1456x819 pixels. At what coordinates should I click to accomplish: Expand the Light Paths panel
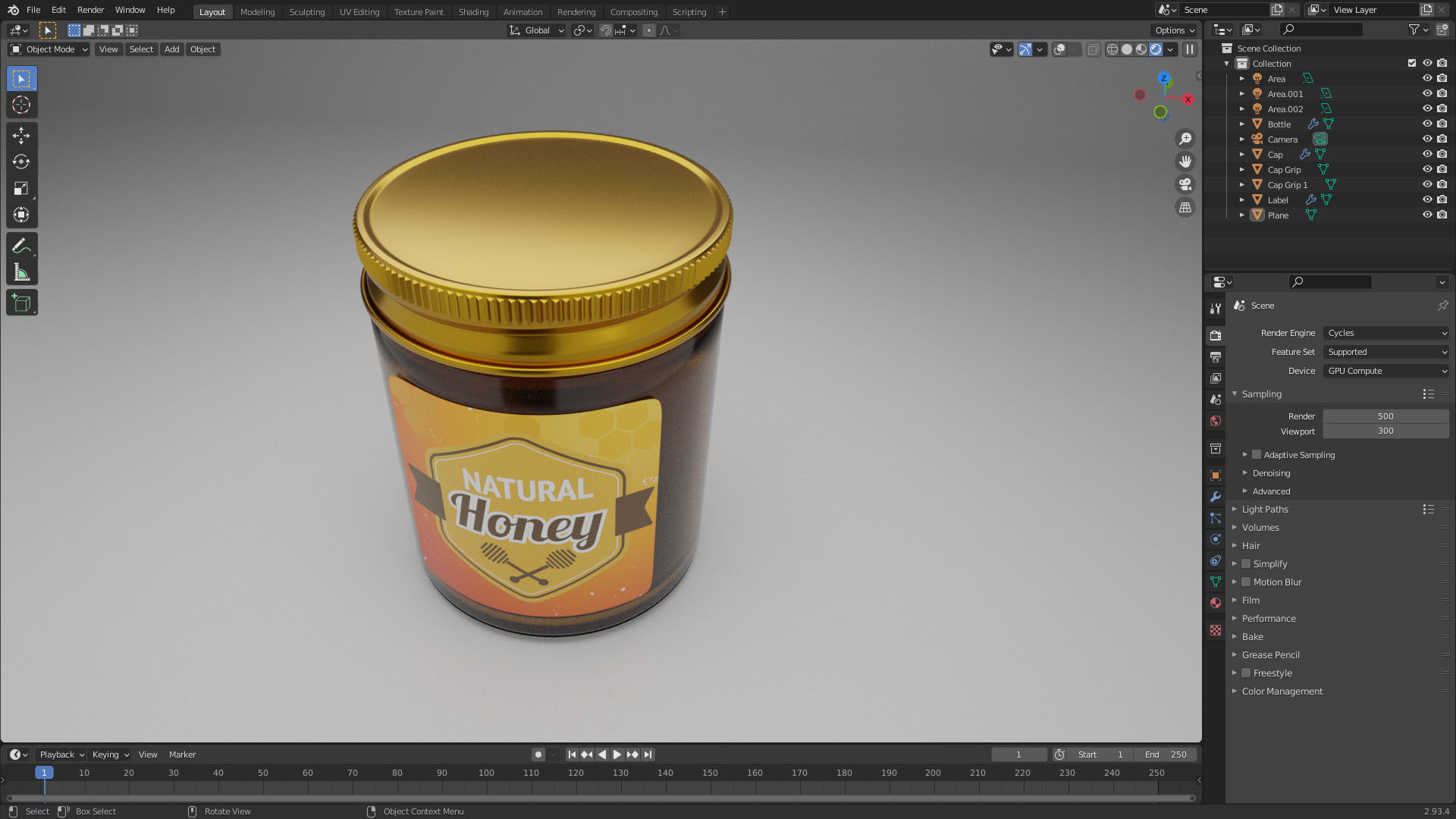coord(1265,510)
